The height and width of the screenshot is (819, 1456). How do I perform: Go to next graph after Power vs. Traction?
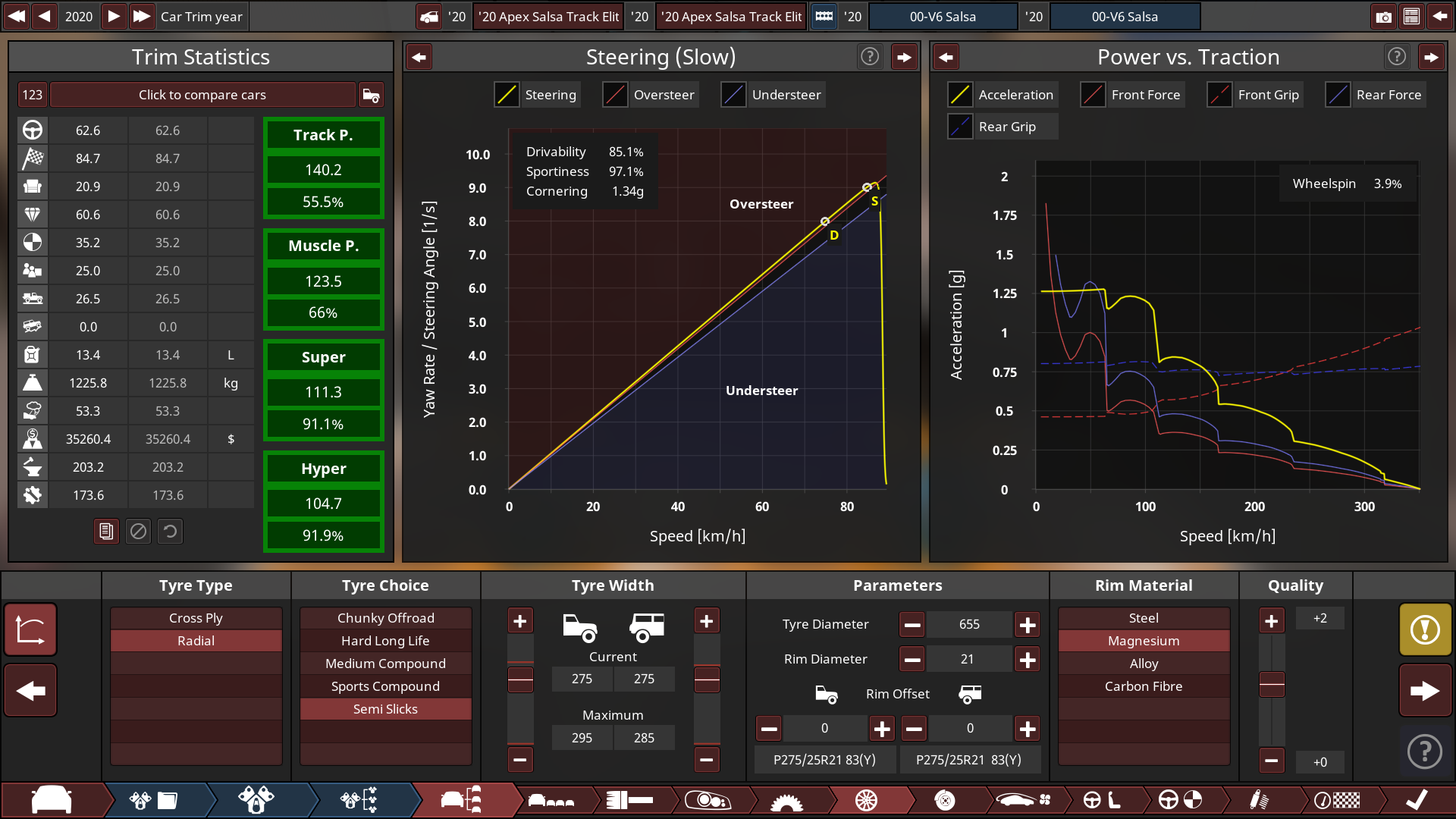point(1431,57)
